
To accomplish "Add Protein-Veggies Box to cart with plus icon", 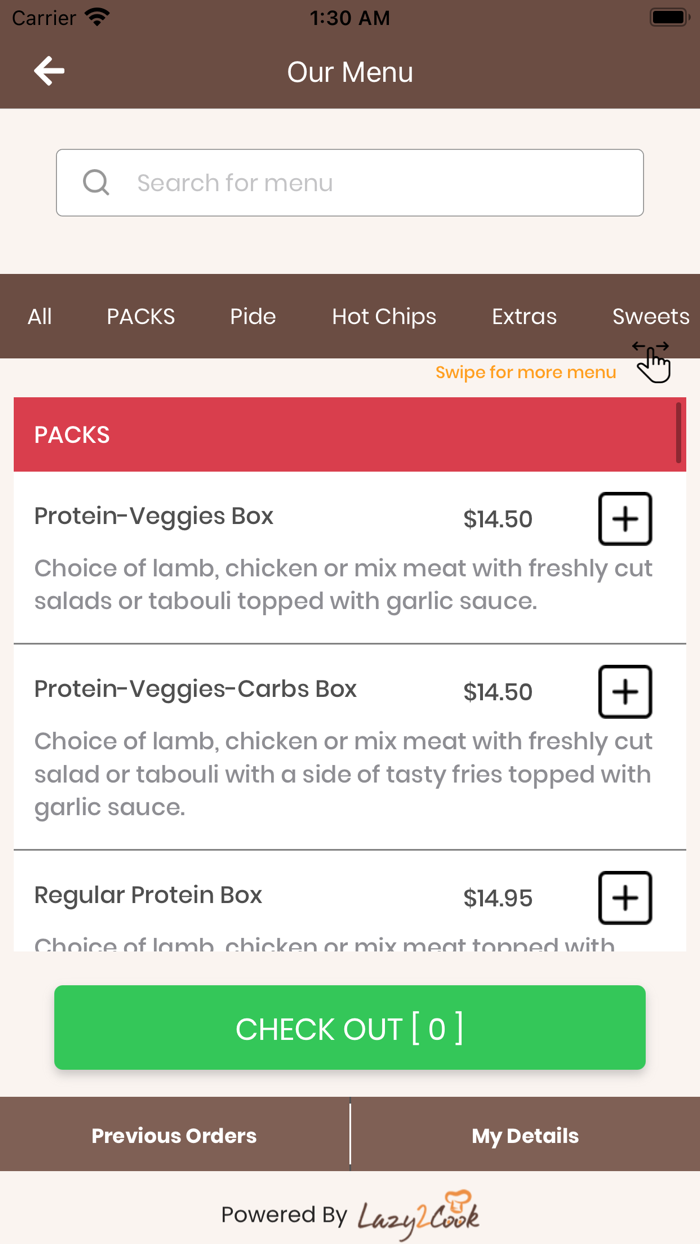I will click(x=624, y=518).
